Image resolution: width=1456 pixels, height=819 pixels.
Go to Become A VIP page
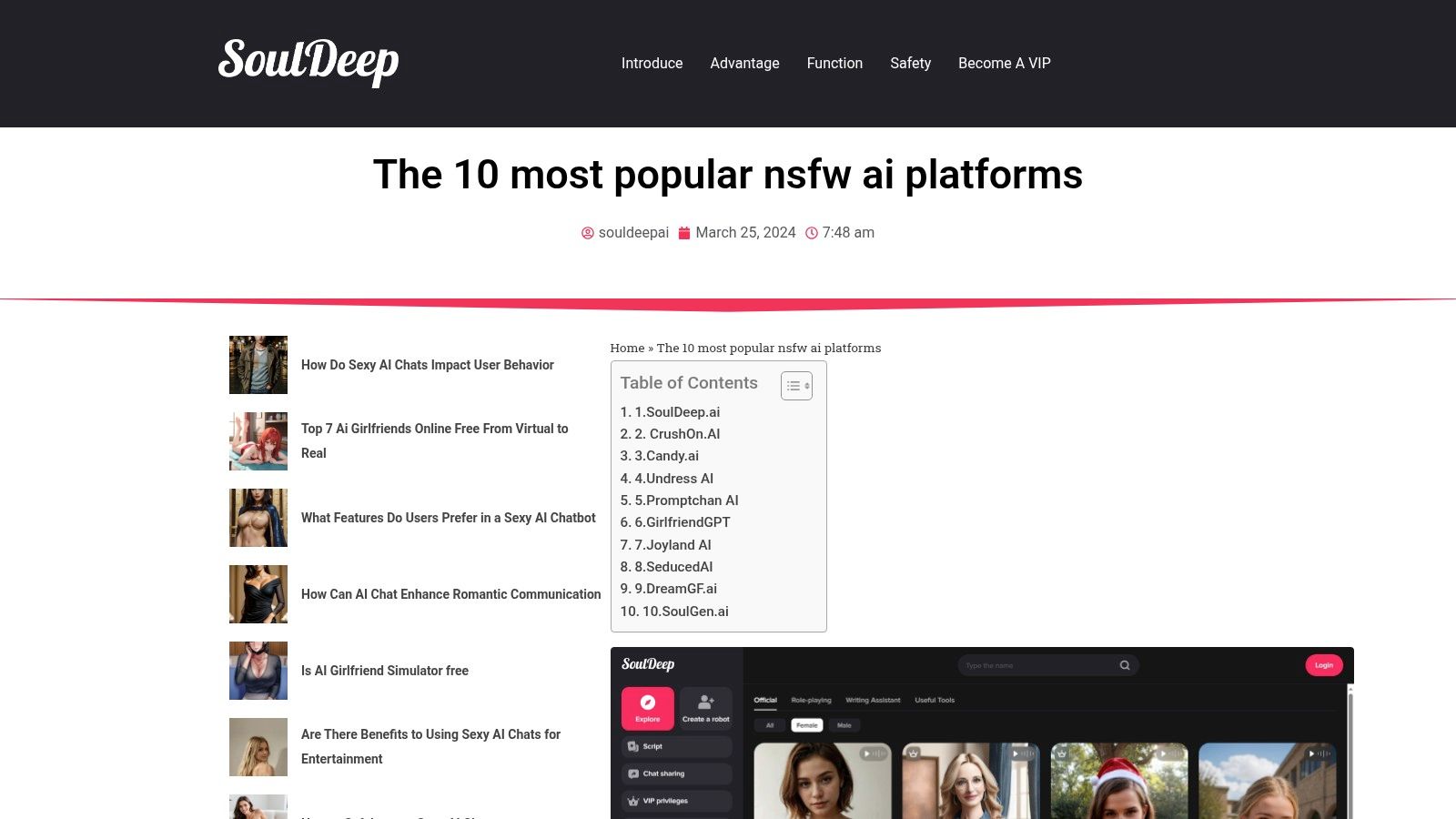point(1005,63)
